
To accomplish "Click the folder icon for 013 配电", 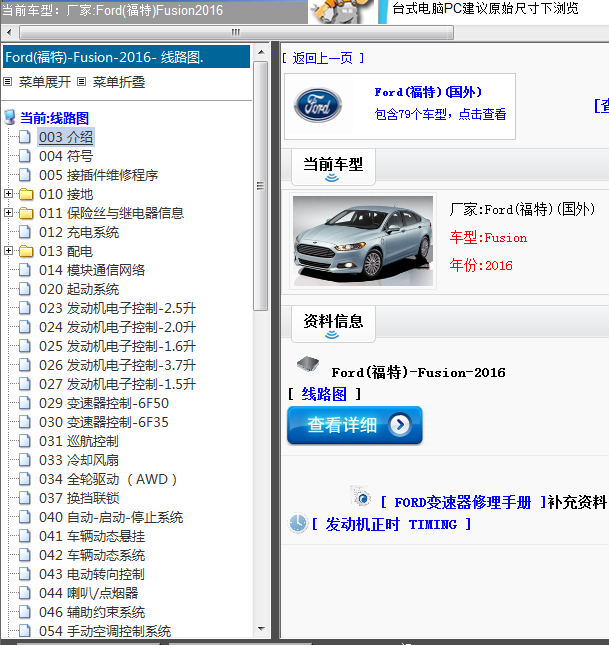I will (26, 251).
